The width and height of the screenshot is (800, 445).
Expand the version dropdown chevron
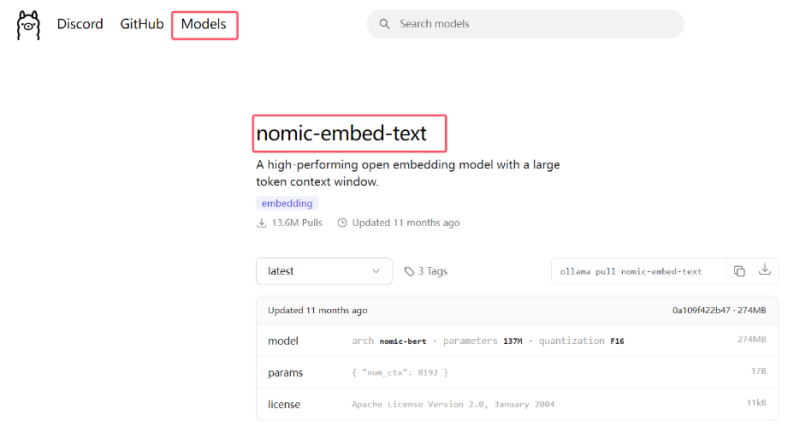point(376,271)
